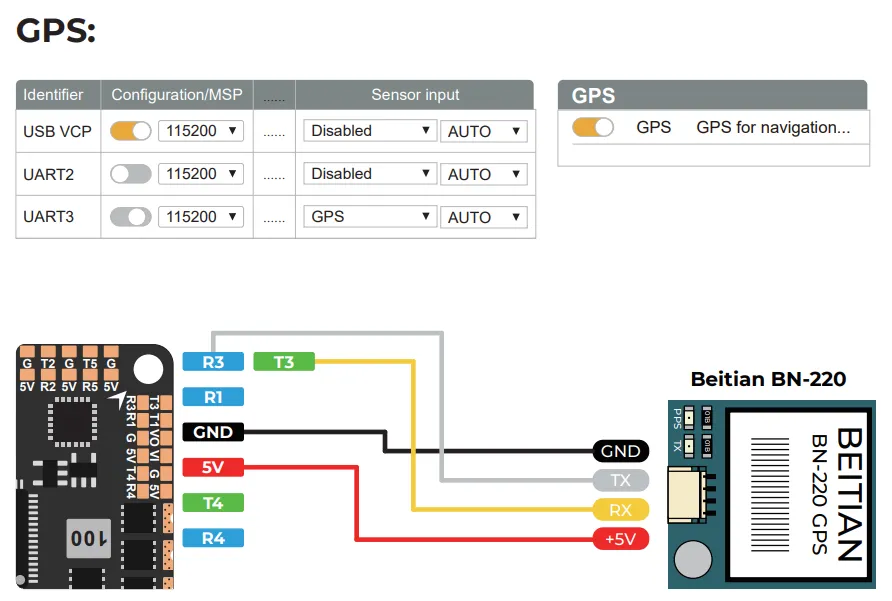Turn on the UART3 port toggle

pos(131,216)
